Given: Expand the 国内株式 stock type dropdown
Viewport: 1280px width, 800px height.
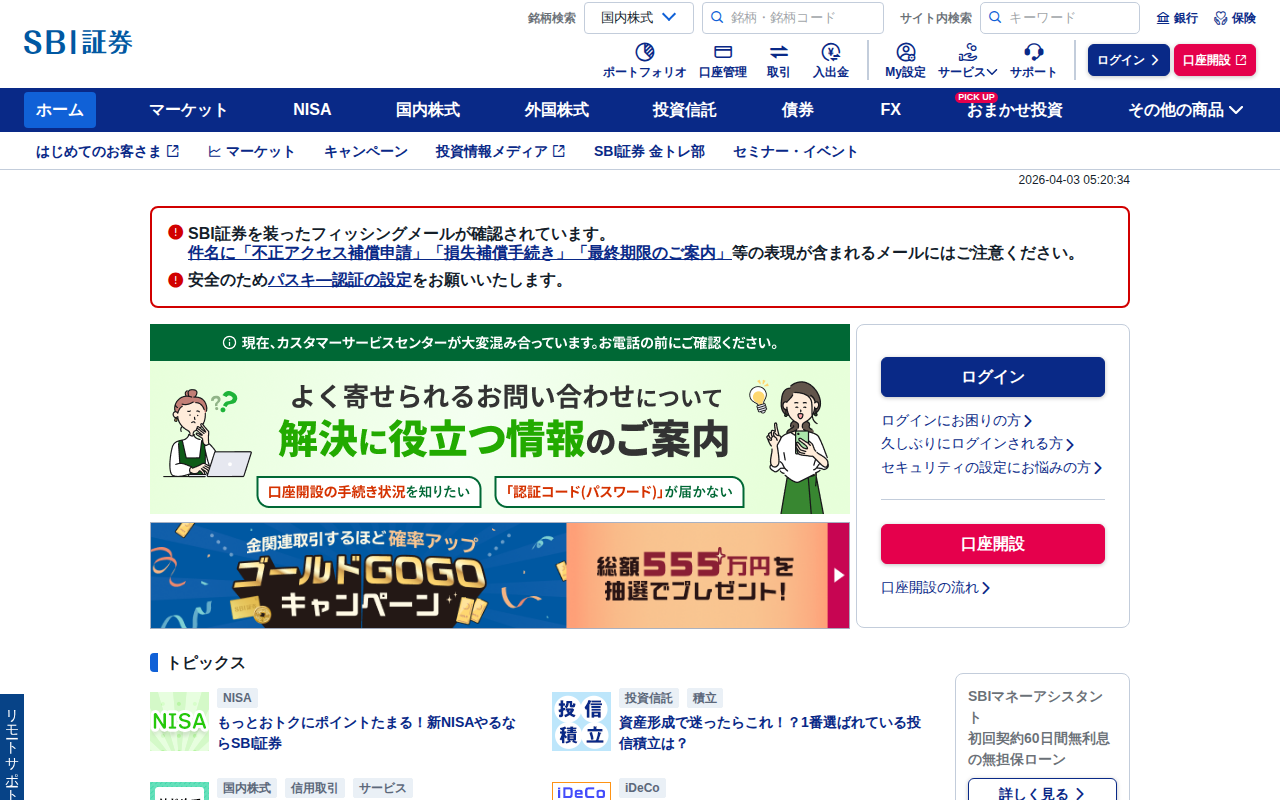Looking at the screenshot, I should tap(639, 18).
